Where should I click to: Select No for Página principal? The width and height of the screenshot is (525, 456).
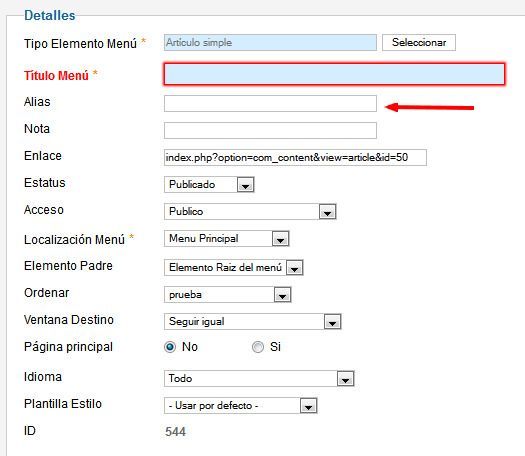170,347
